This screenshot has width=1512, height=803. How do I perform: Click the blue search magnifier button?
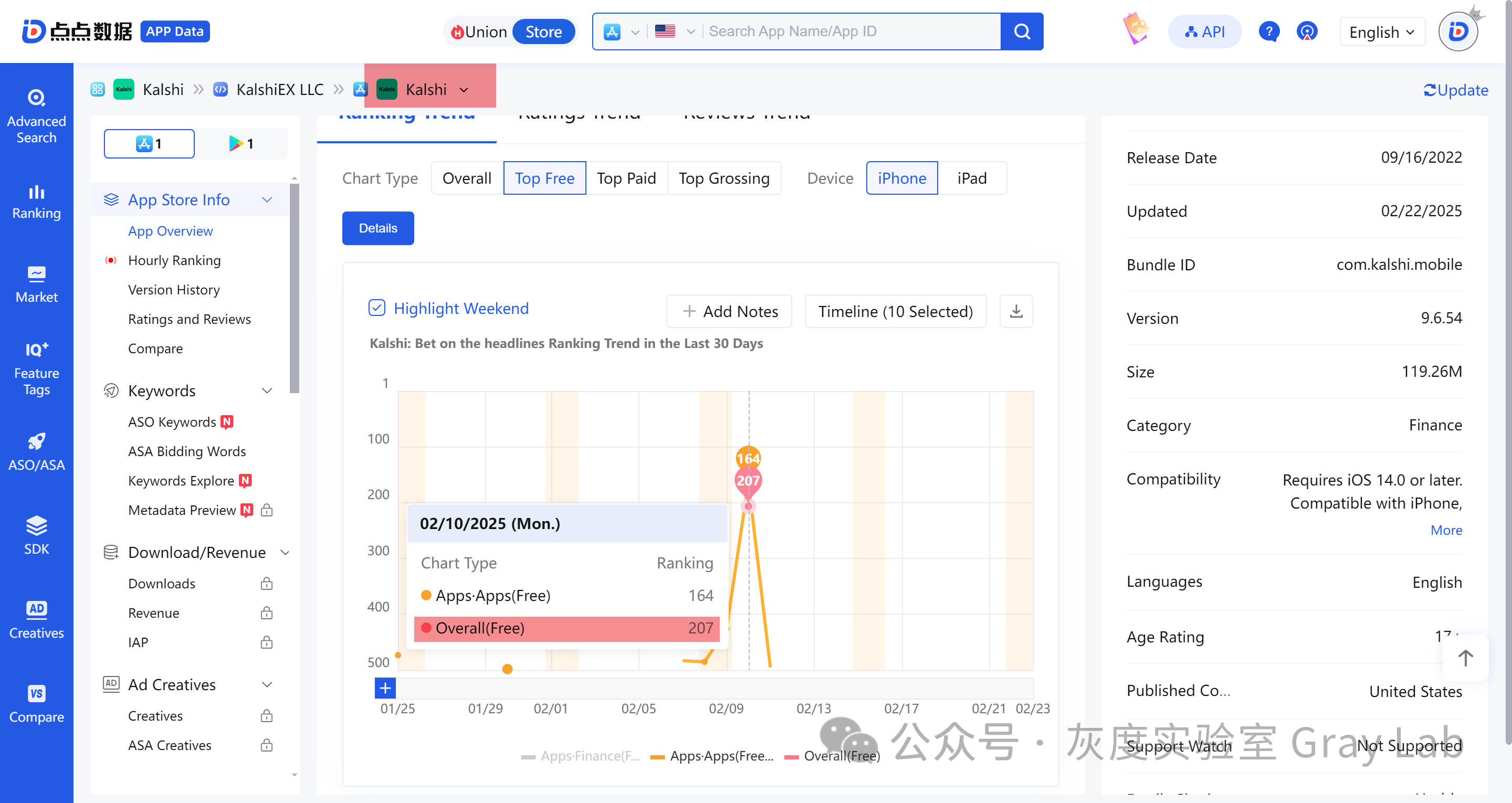tap(1021, 31)
